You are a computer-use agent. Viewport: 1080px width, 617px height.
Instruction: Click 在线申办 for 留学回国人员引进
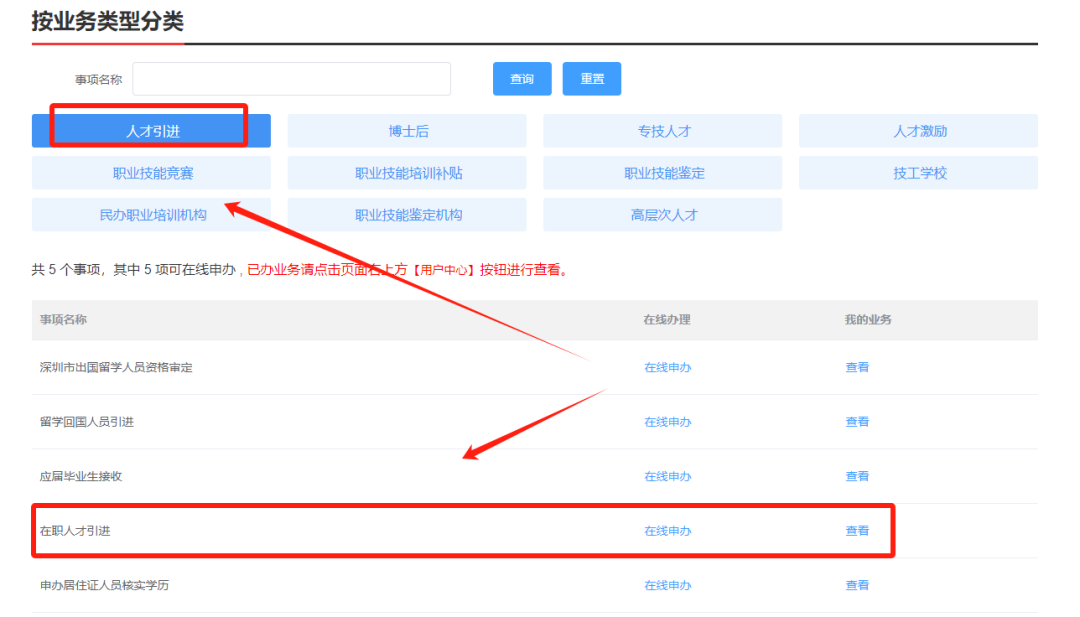667,421
